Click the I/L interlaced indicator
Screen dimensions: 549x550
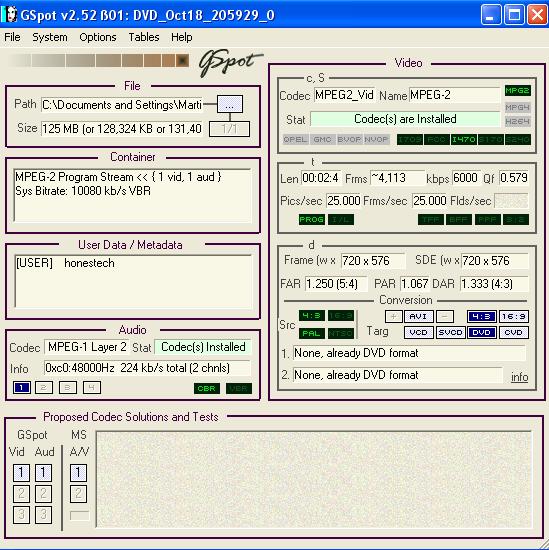coord(341,220)
